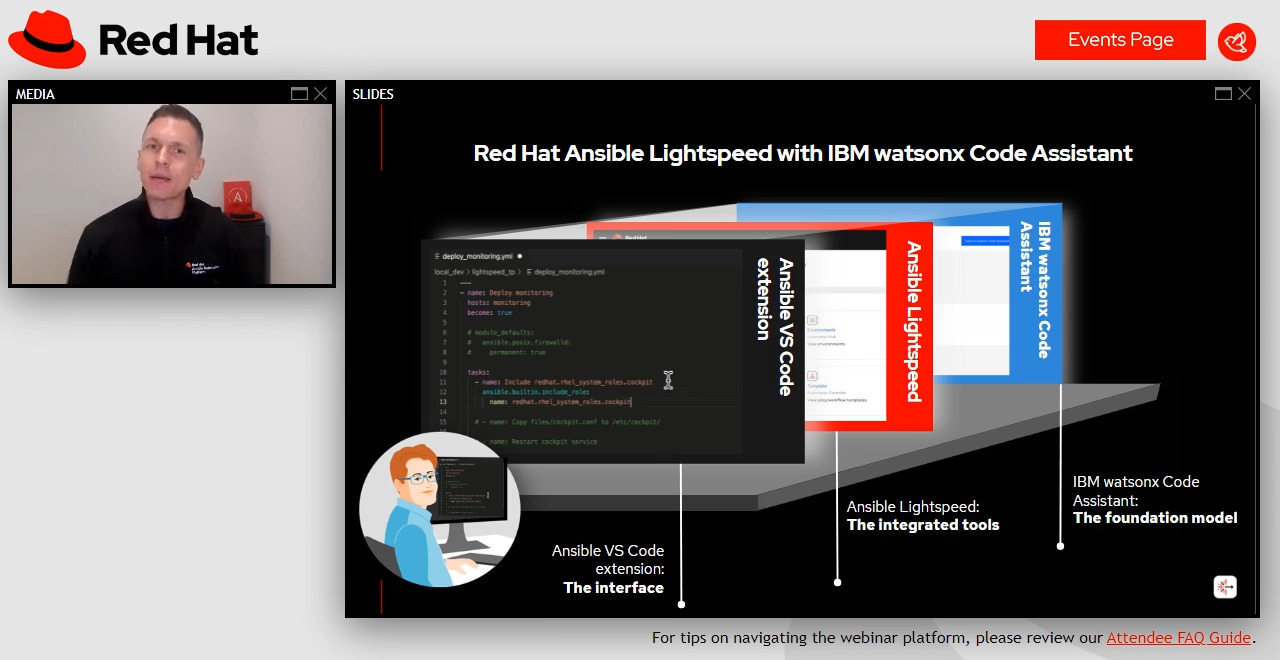Close the MEDIA panel
Screen dimensions: 1280x660
(320, 94)
